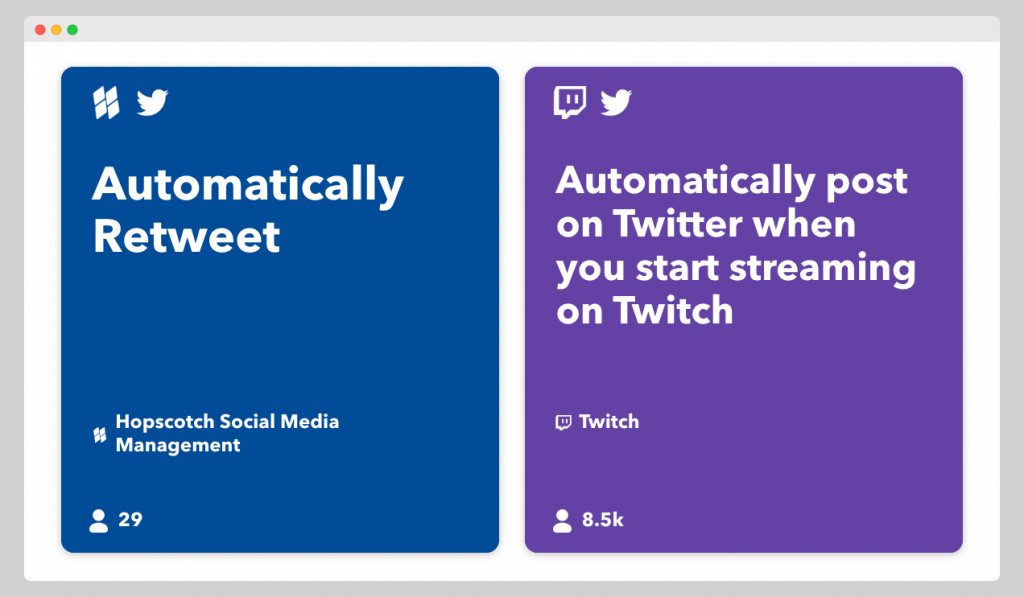Visit the Hopscotch Social Media Management author link
Screen dimensions: 1024x597
pyautogui.click(x=227, y=433)
